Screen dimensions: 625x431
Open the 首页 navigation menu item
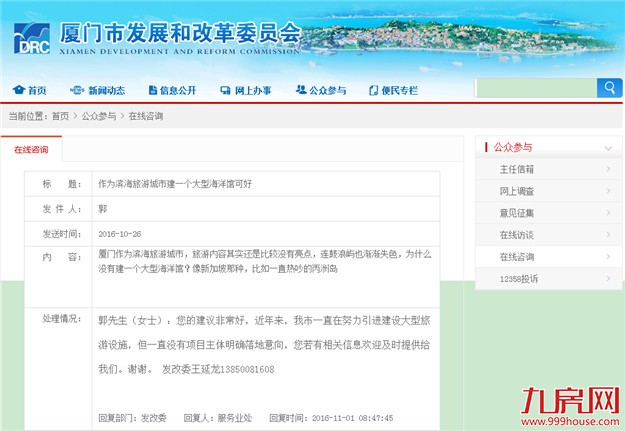click(x=37, y=91)
